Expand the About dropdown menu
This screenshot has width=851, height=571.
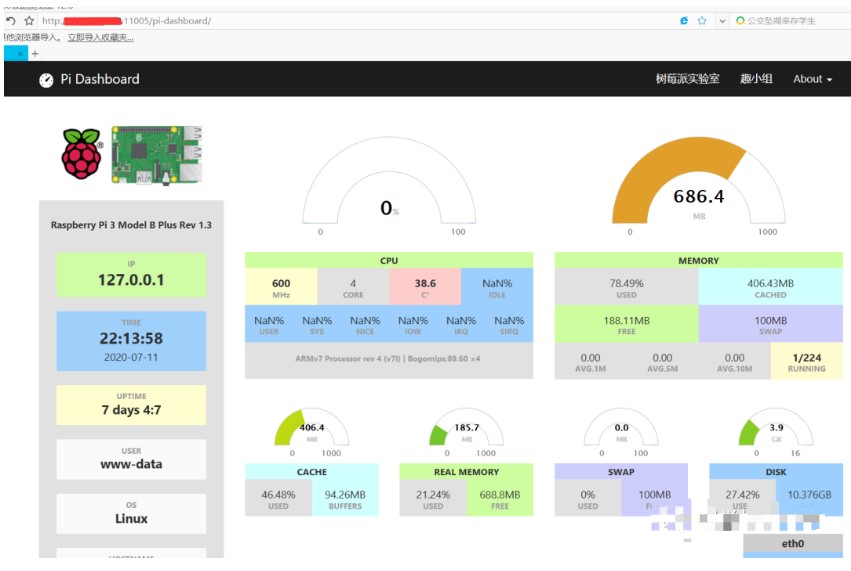coord(812,79)
